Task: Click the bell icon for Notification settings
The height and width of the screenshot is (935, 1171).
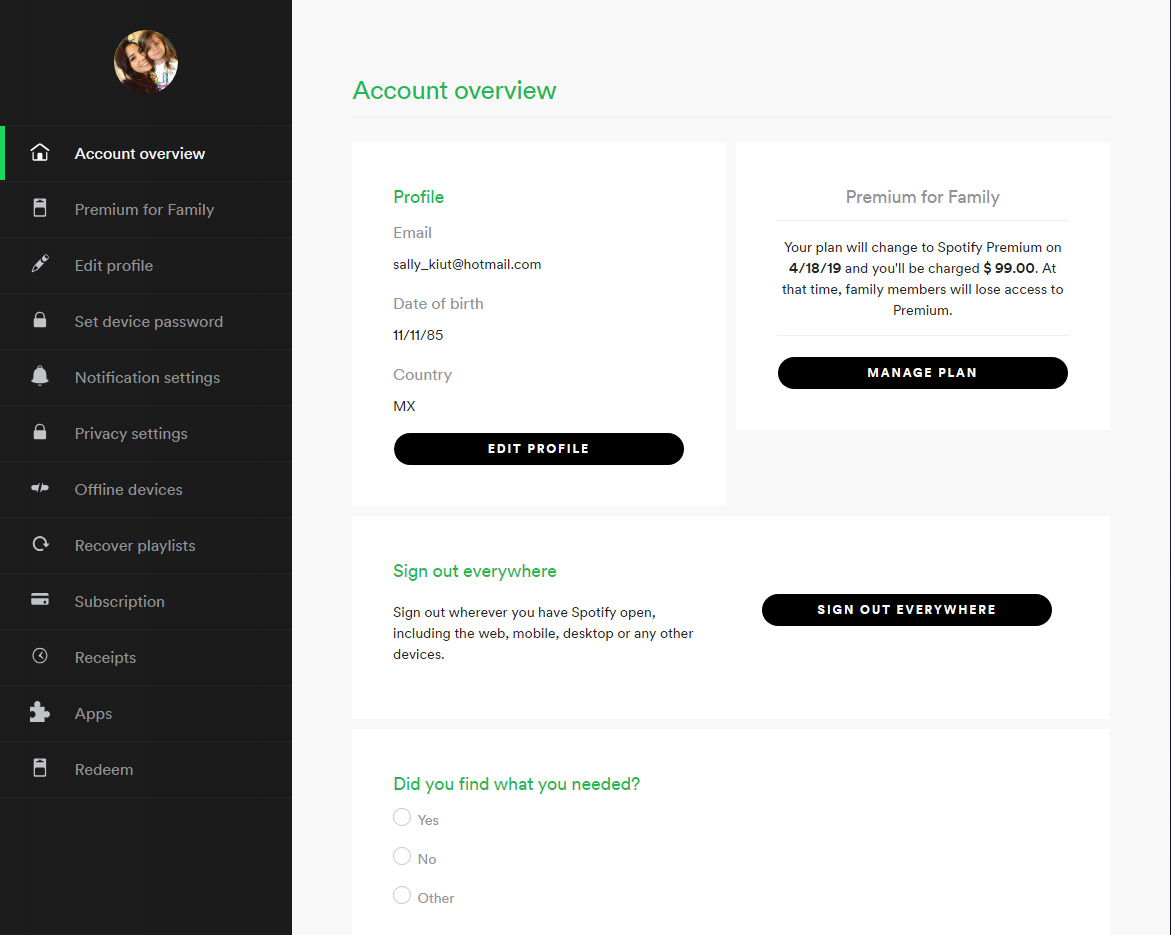Action: [x=40, y=377]
